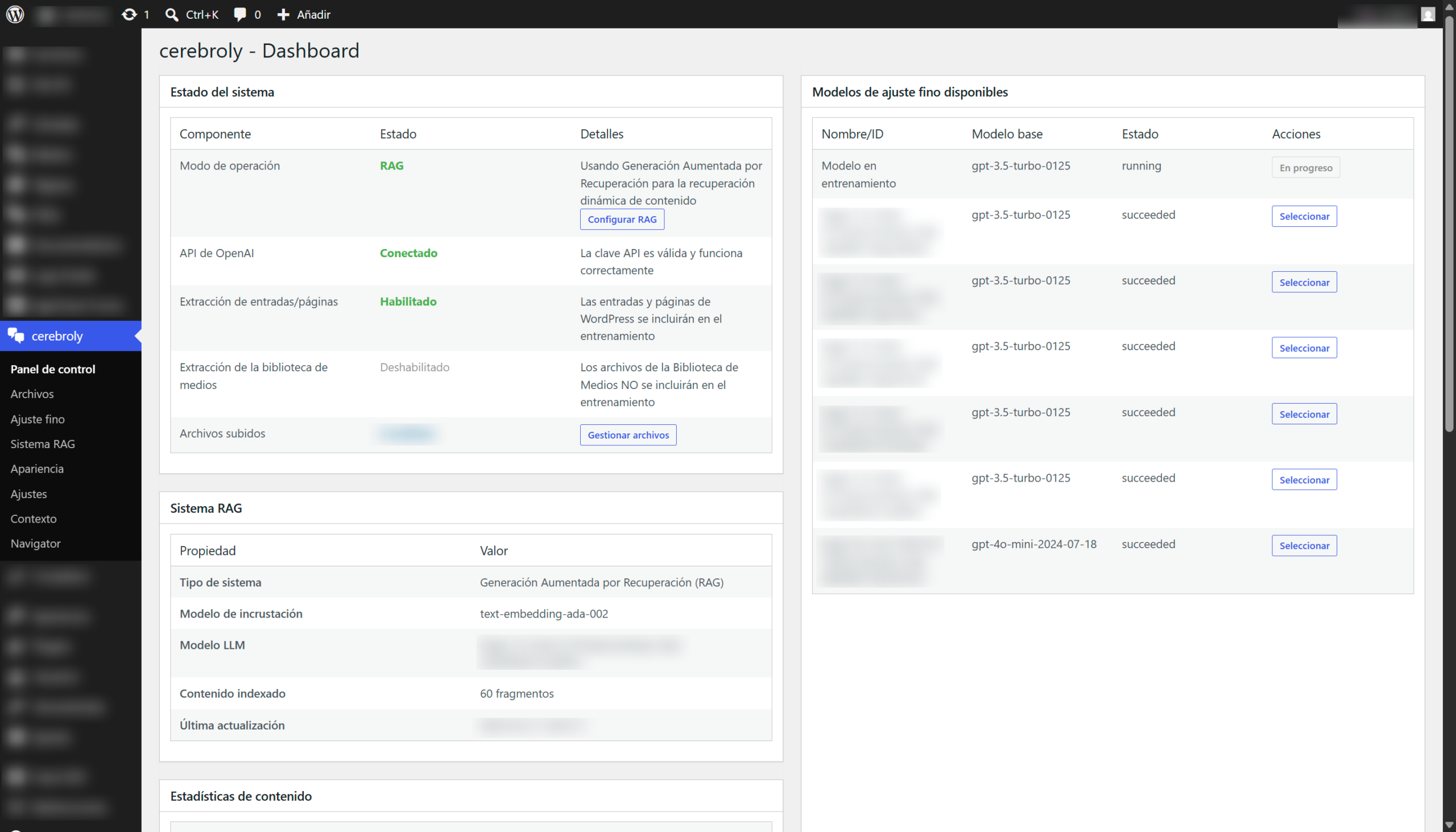Open the Navigator submenu item
This screenshot has width=1456, height=832.
tap(35, 544)
